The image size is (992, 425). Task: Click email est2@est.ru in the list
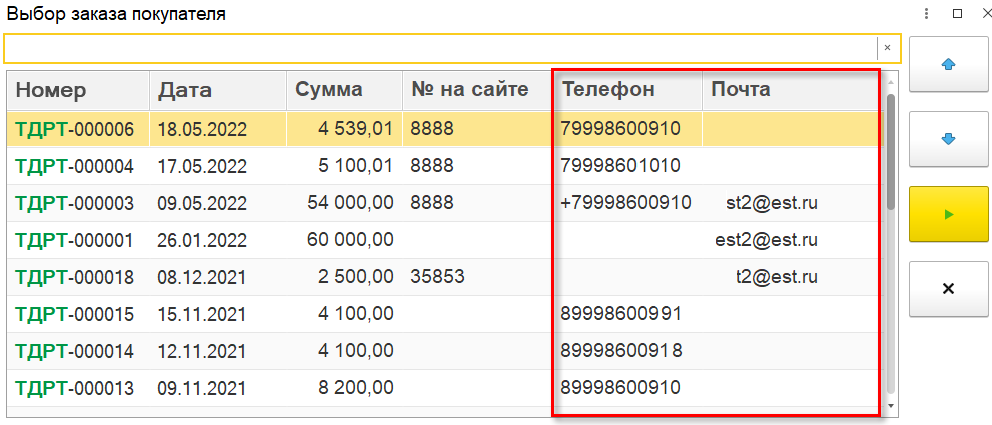pos(766,240)
